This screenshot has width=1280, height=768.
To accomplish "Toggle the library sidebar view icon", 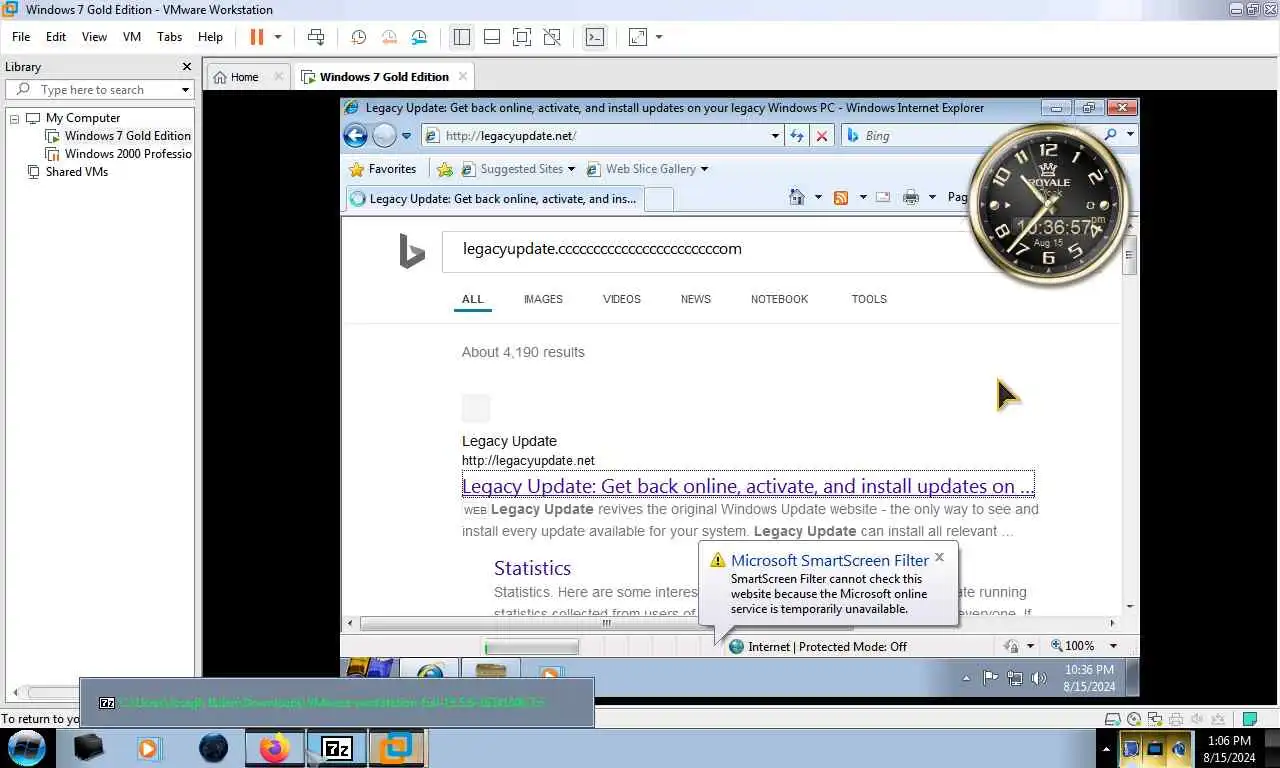I will [x=461, y=37].
